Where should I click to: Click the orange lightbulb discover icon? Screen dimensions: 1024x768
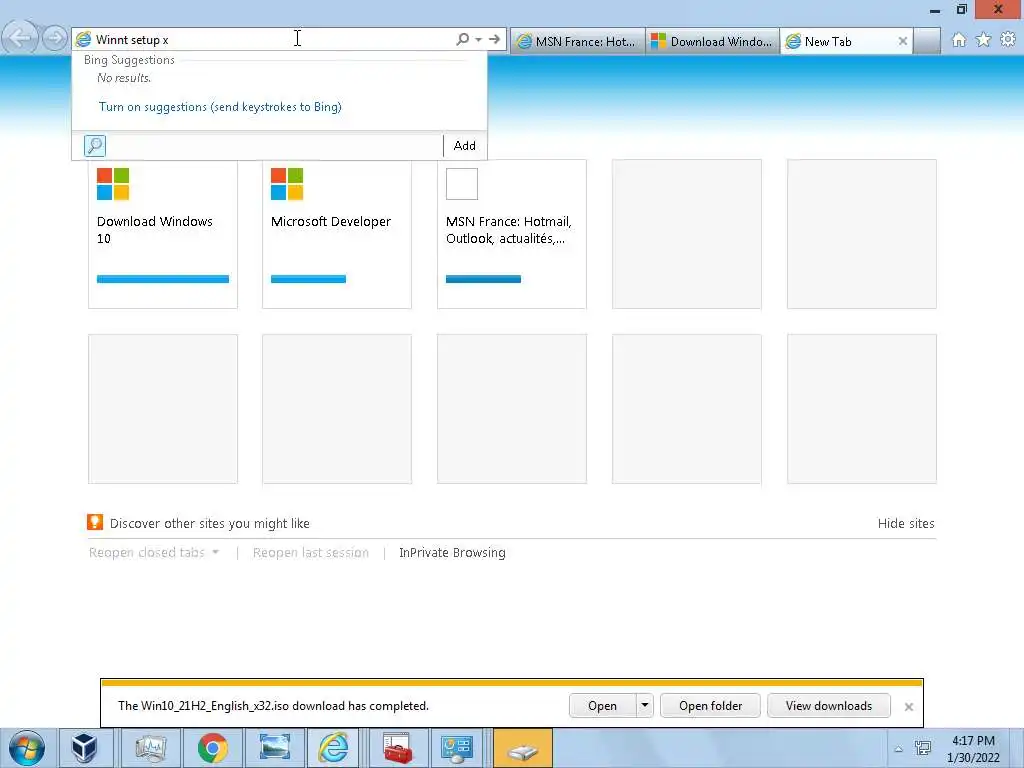point(95,522)
